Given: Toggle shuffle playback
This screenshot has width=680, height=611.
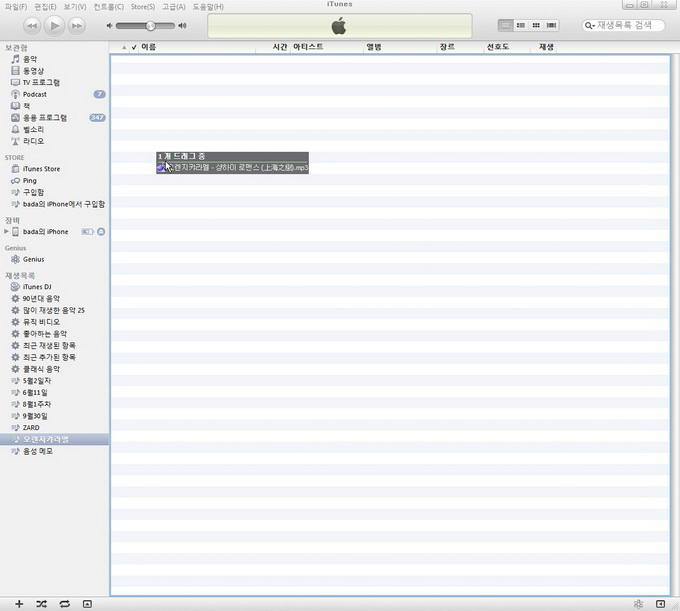Looking at the screenshot, I should click(x=42, y=604).
